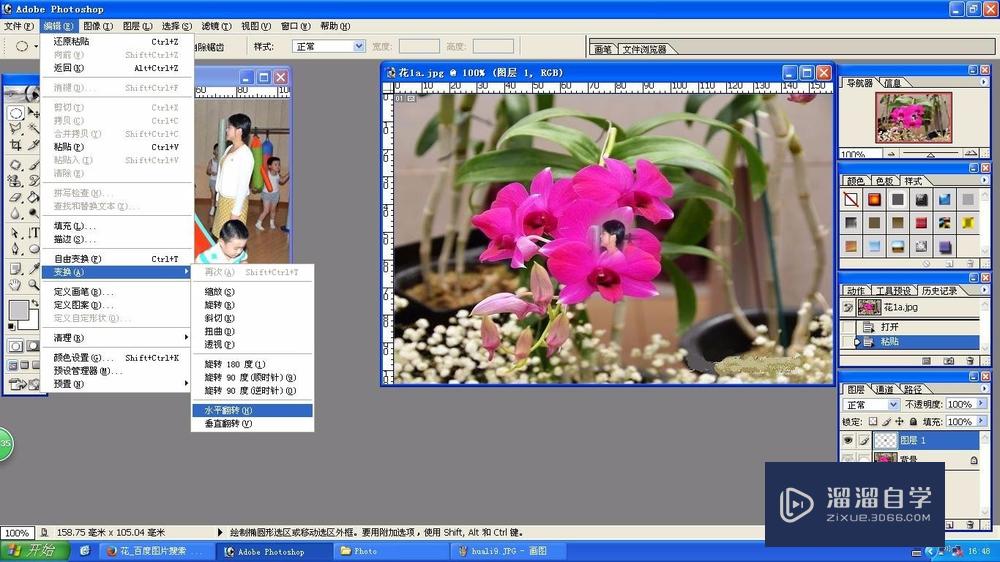Open the Styles panel flyout menu arrow
1000x562 pixels.
[x=983, y=181]
